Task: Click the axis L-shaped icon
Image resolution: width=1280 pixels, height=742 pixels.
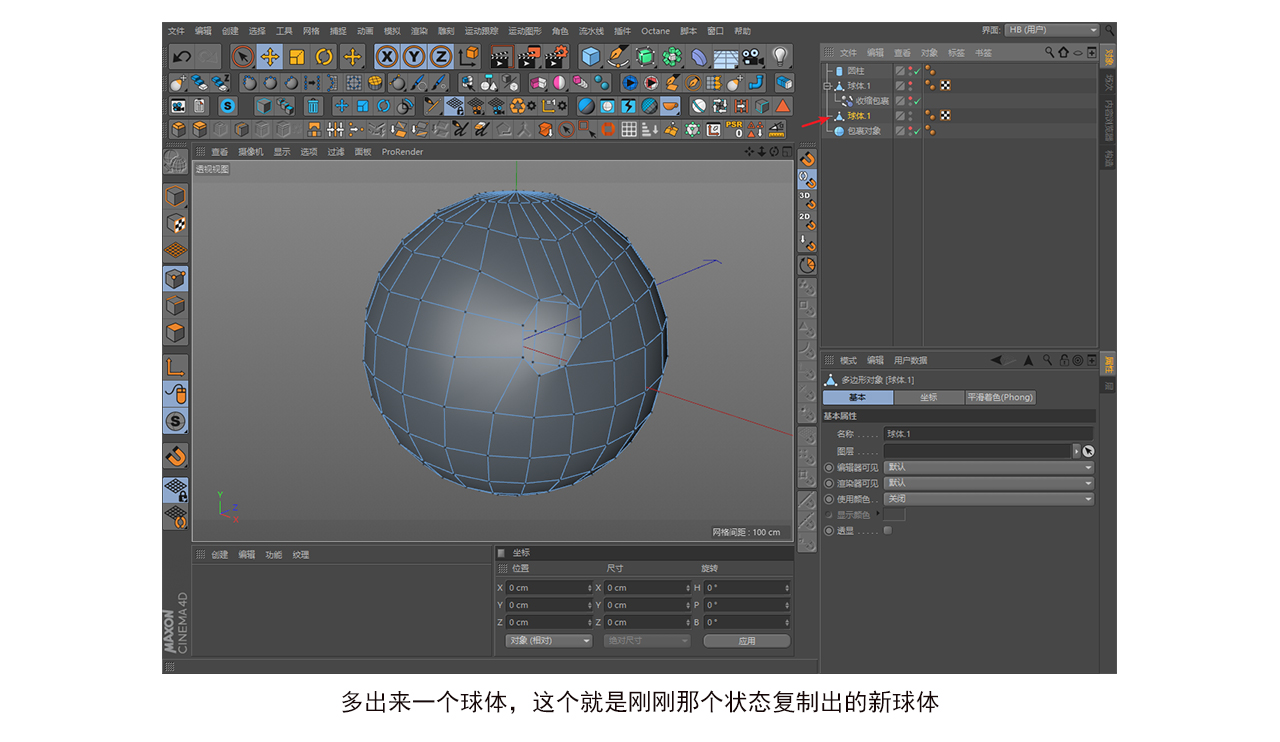Action: pyautogui.click(x=176, y=367)
